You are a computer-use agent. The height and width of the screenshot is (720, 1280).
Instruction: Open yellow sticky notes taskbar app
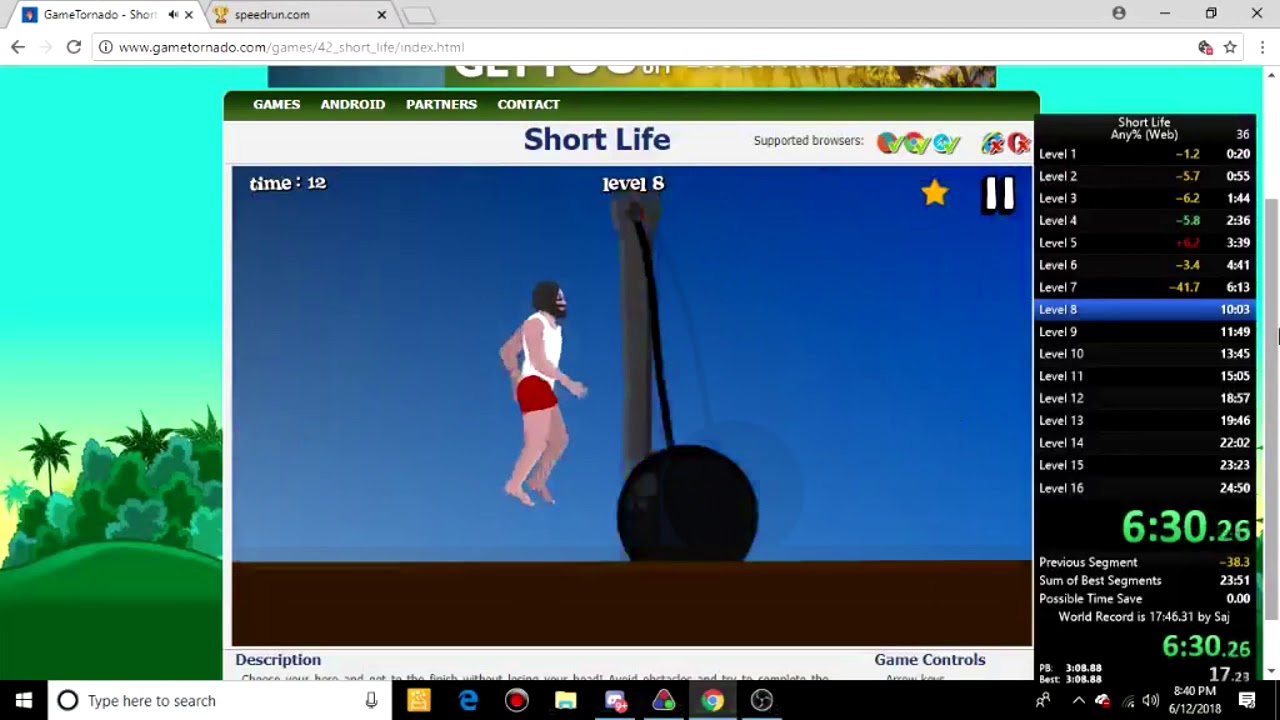pyautogui.click(x=419, y=700)
